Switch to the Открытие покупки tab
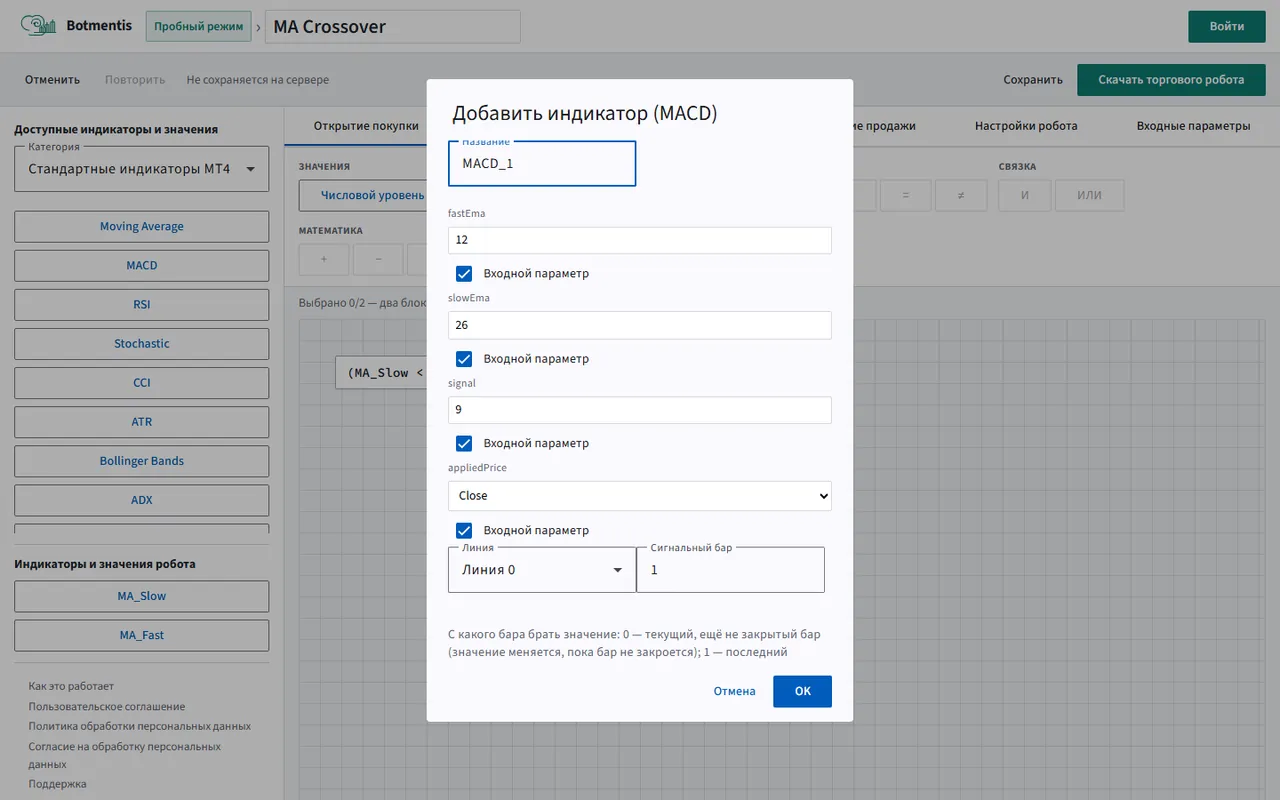 [366, 126]
